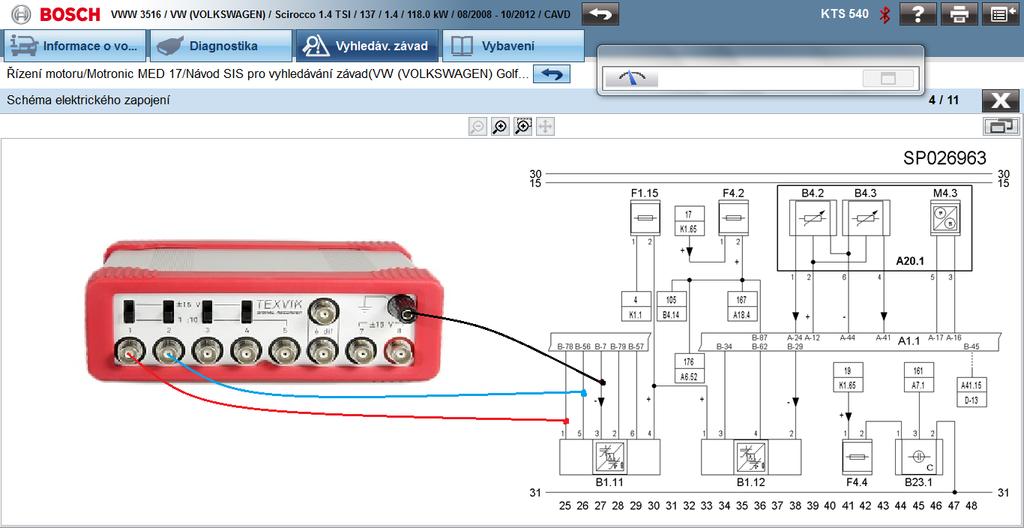
Task: Click the 105 B4.14 connector box
Action: point(671,308)
